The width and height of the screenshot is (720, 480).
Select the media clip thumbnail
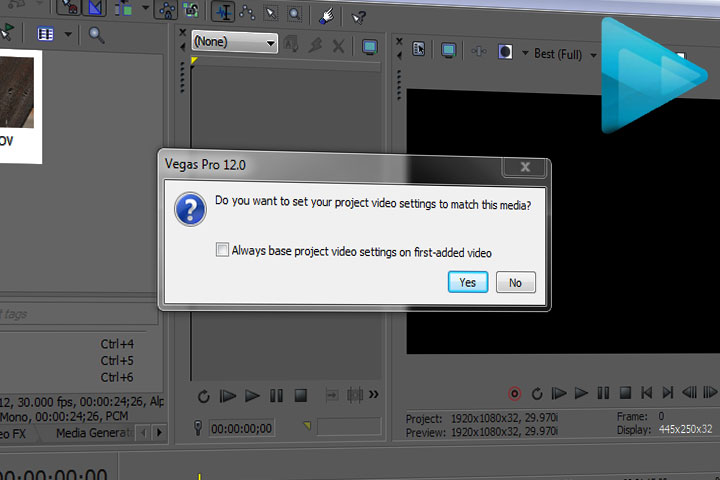17,92
